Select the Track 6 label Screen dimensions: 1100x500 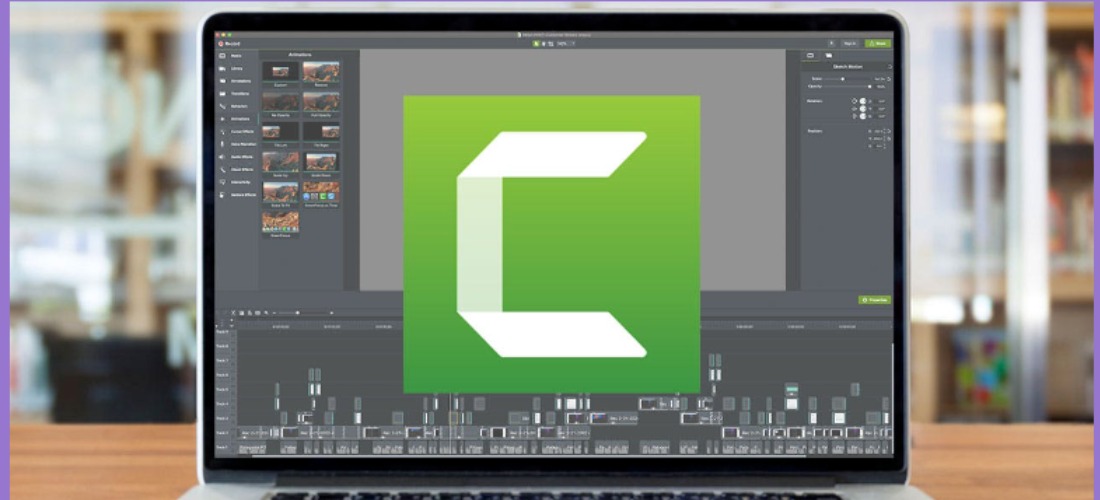click(222, 375)
